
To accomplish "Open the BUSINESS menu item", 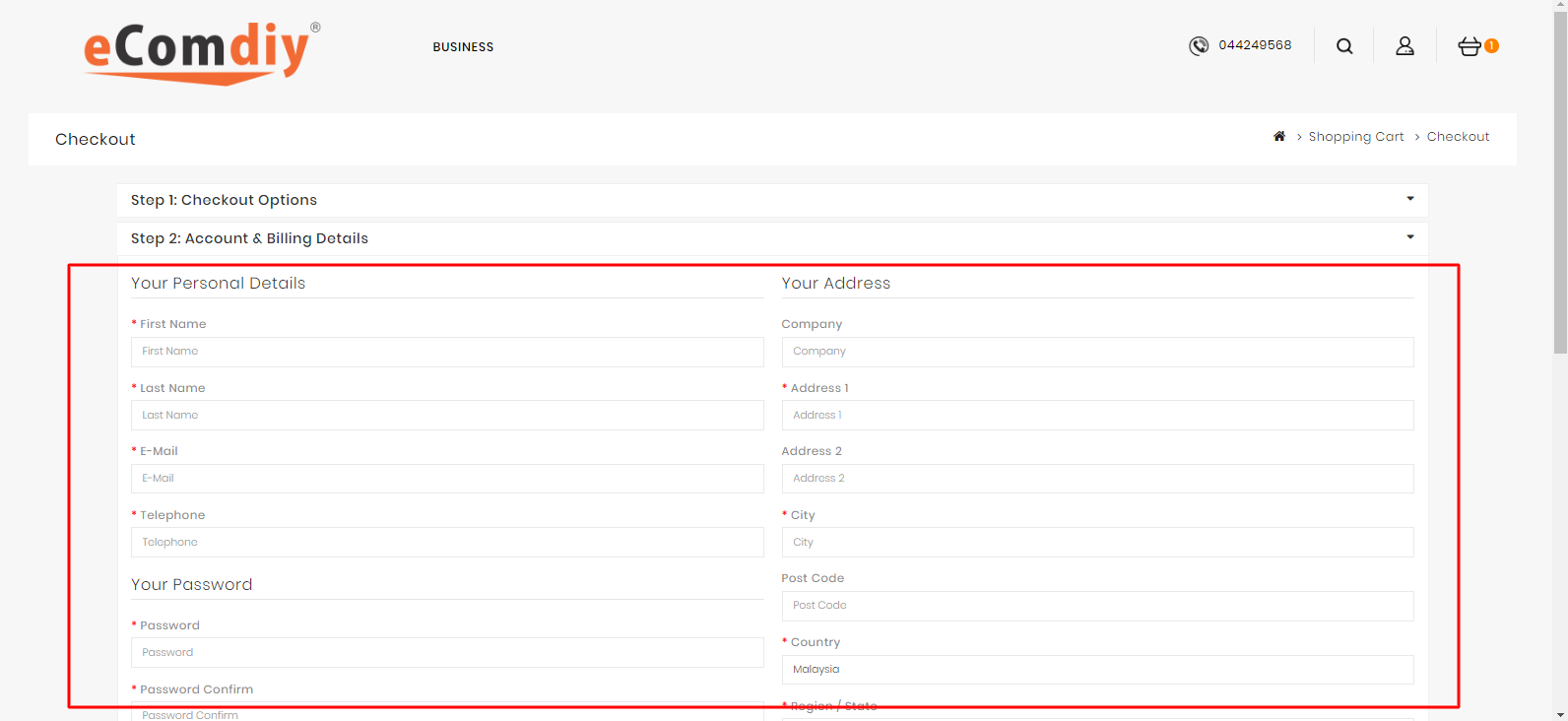I will pos(463,47).
